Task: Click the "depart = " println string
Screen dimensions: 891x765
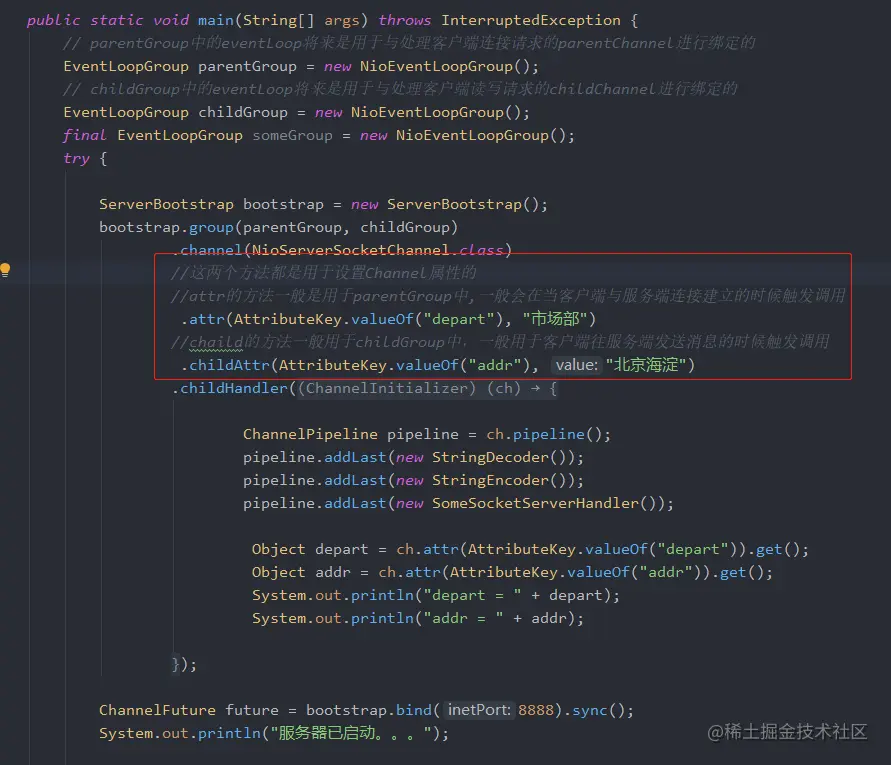Action: pos(472,595)
